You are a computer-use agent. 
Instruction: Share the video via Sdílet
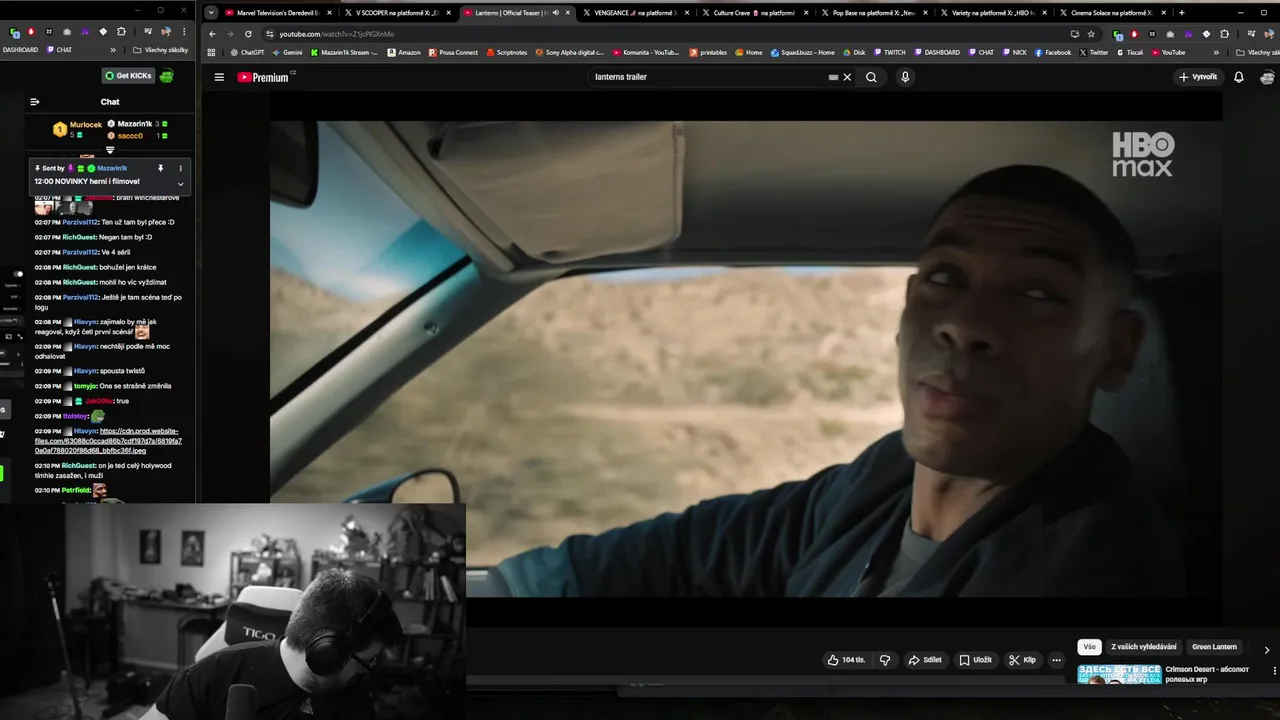(924, 660)
